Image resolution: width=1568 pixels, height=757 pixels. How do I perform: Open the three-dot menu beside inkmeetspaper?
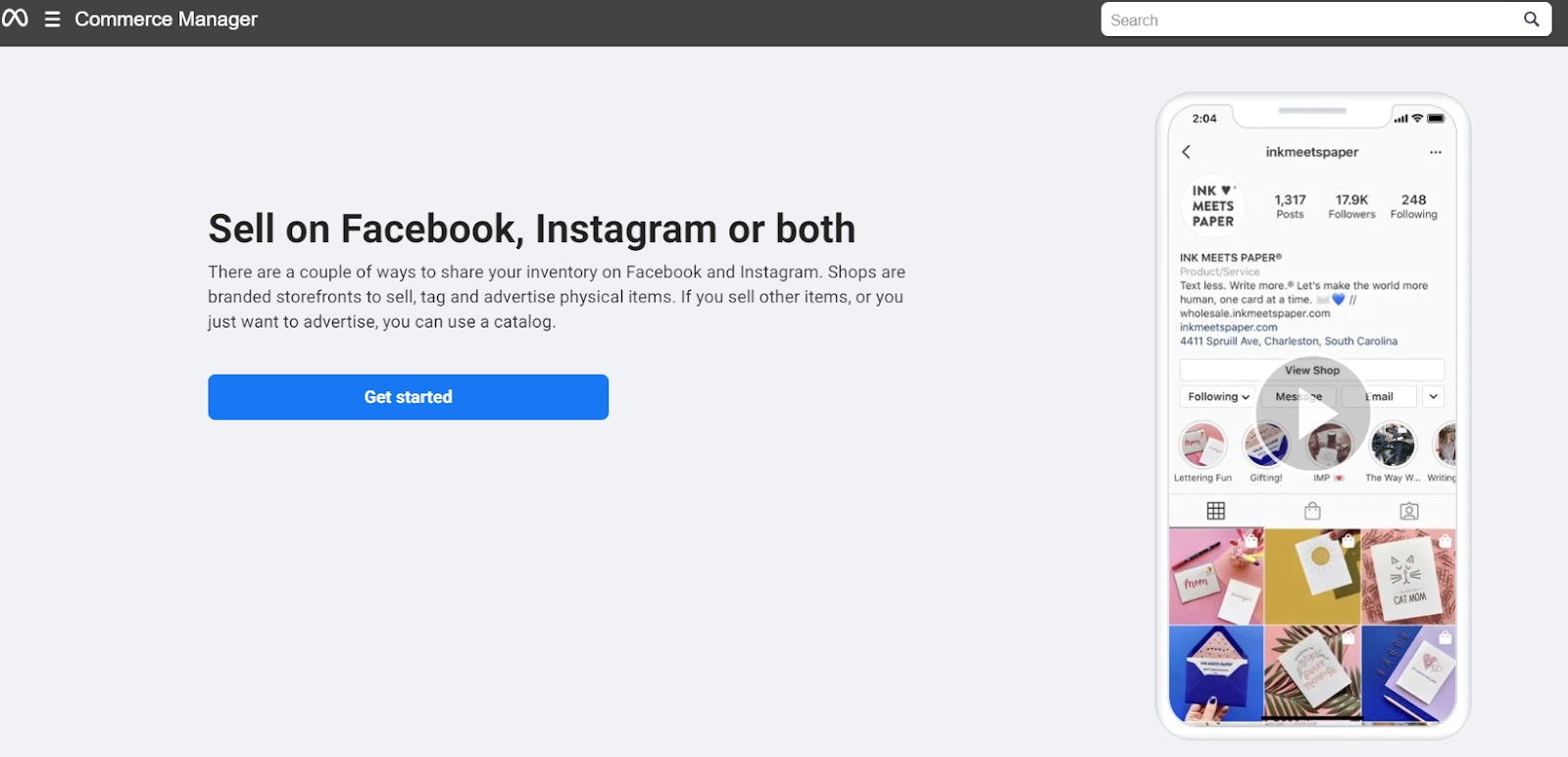click(x=1435, y=152)
